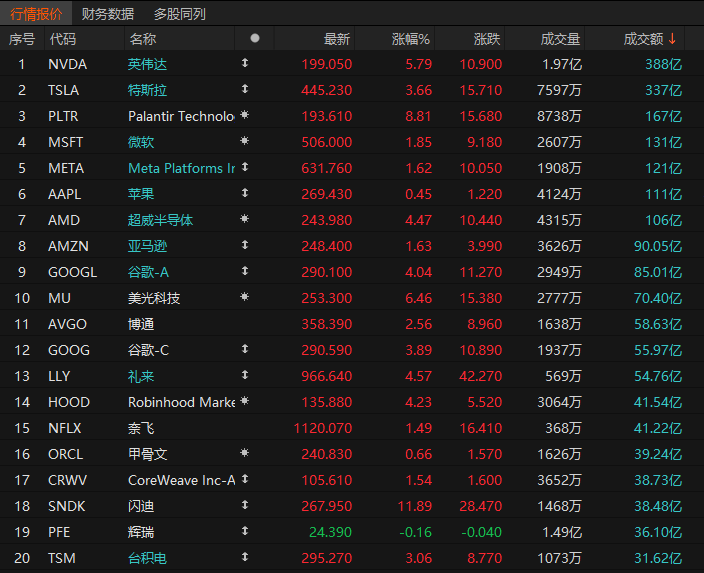Screen dimensions: 704x573
Task: Click the green price 24.390
Action: coord(330,533)
